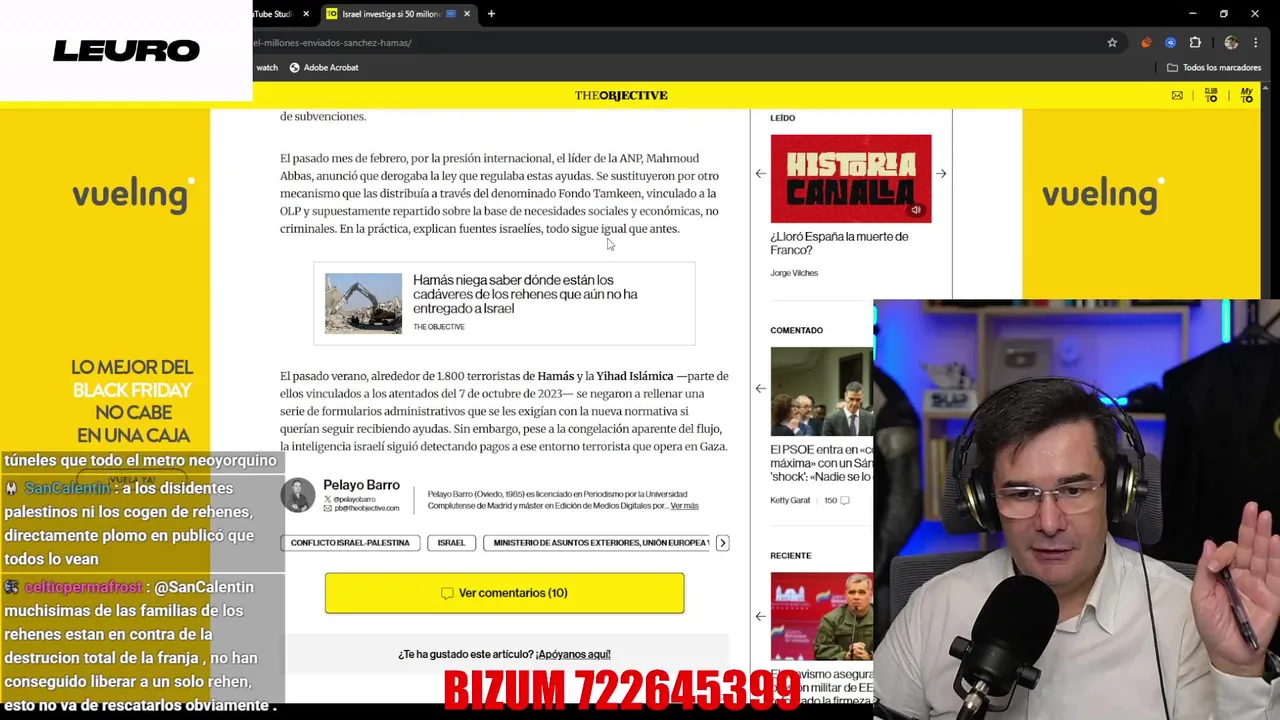This screenshot has height=720, width=1280.
Task: Go to The Objective home logo
Action: 621,96
